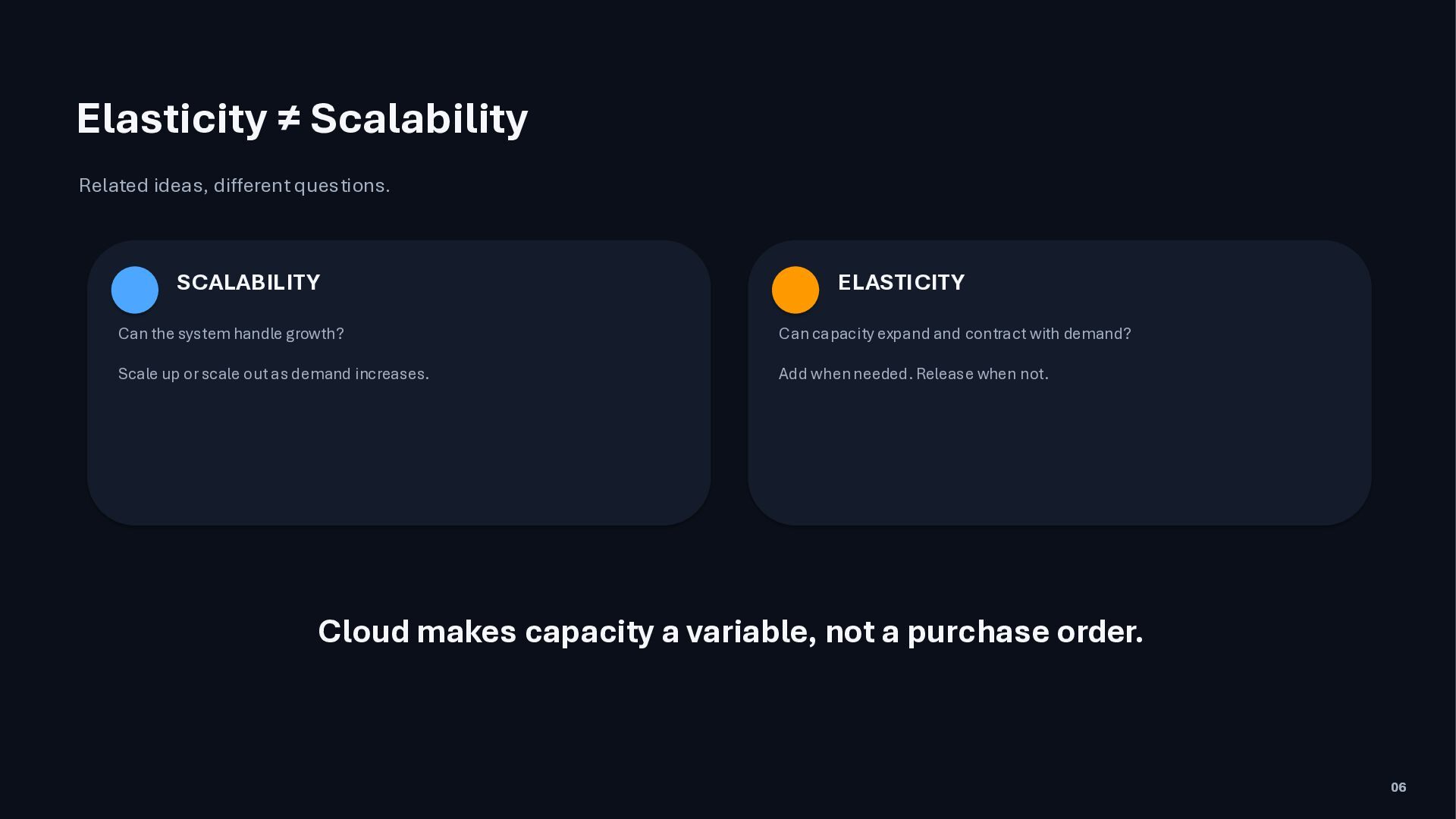
Task: Click the orange Elasticity circle icon
Action: tap(795, 290)
